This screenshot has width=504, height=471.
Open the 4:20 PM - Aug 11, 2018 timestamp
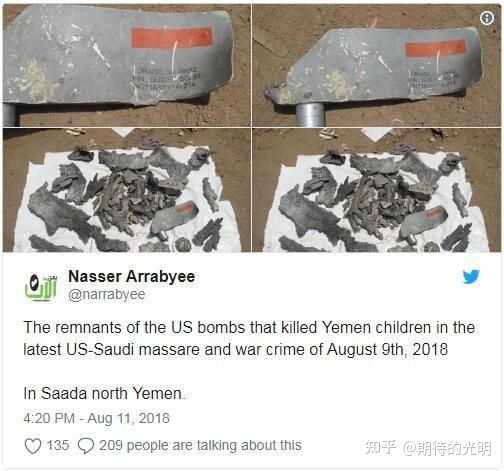97,418
